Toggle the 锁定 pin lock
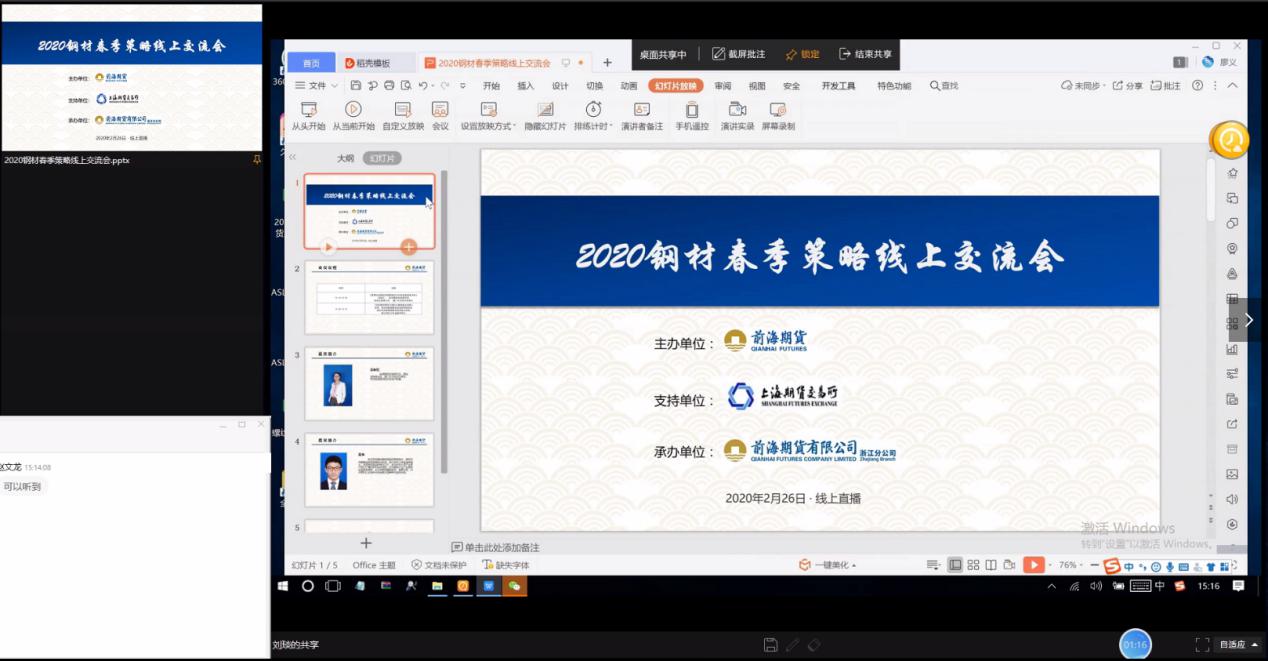 click(802, 54)
